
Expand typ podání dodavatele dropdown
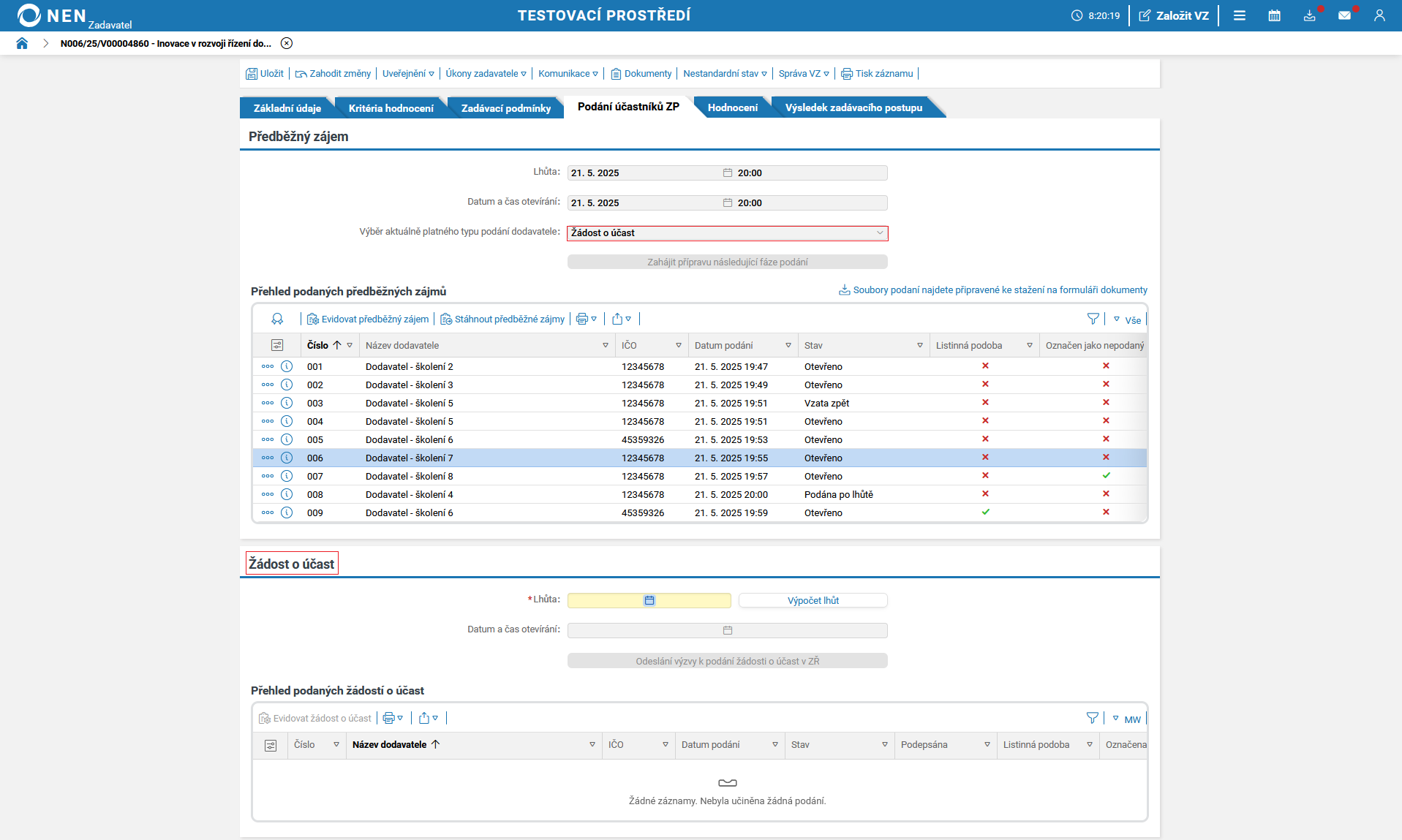(879, 232)
